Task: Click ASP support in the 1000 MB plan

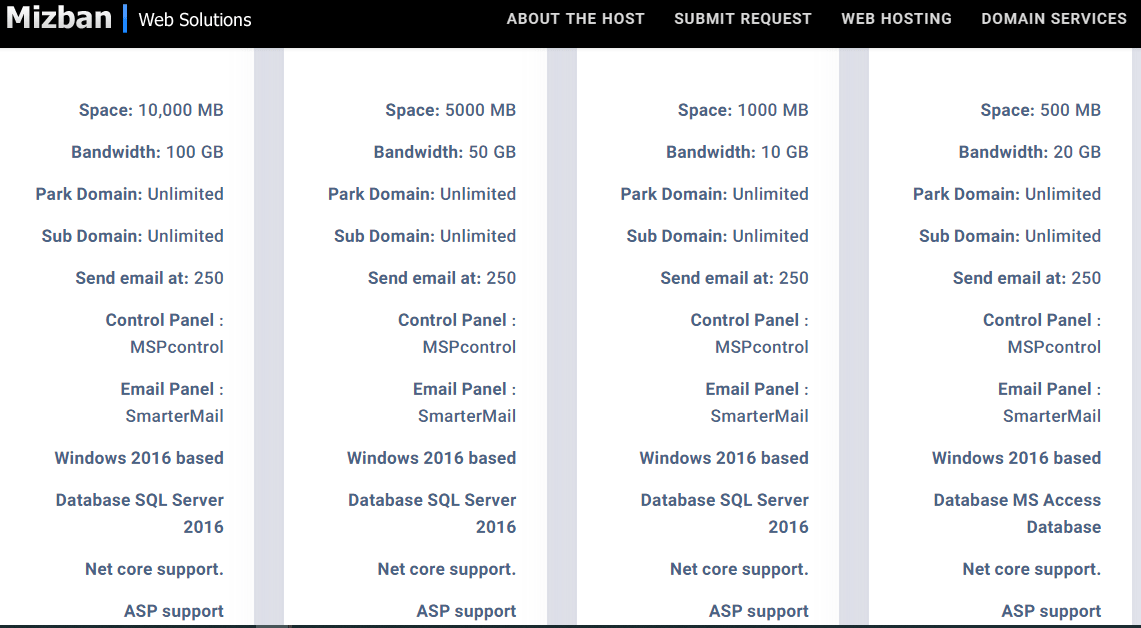Action: click(759, 611)
